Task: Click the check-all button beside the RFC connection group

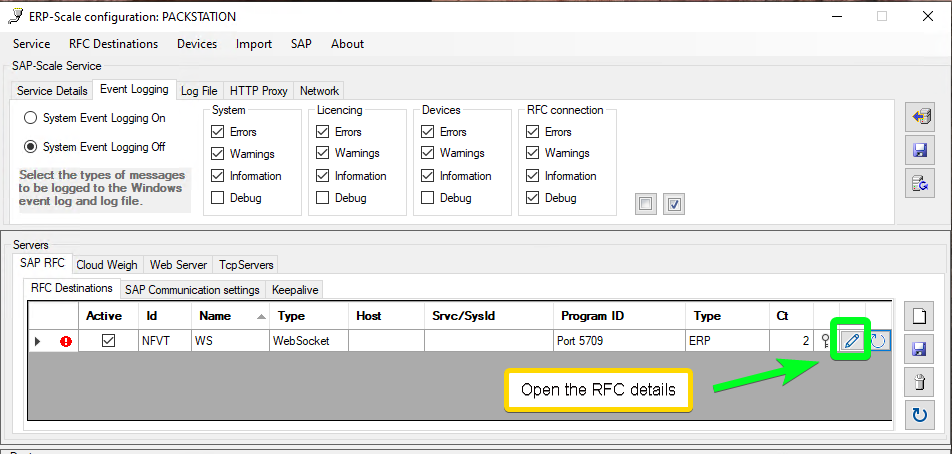Action: click(x=674, y=204)
